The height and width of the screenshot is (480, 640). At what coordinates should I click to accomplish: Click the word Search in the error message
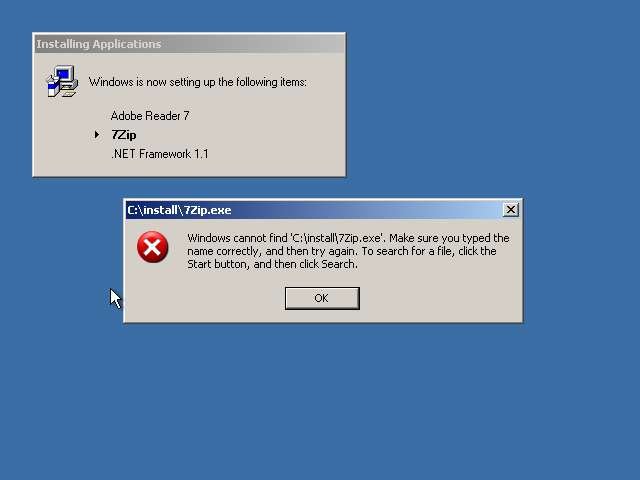tap(338, 264)
